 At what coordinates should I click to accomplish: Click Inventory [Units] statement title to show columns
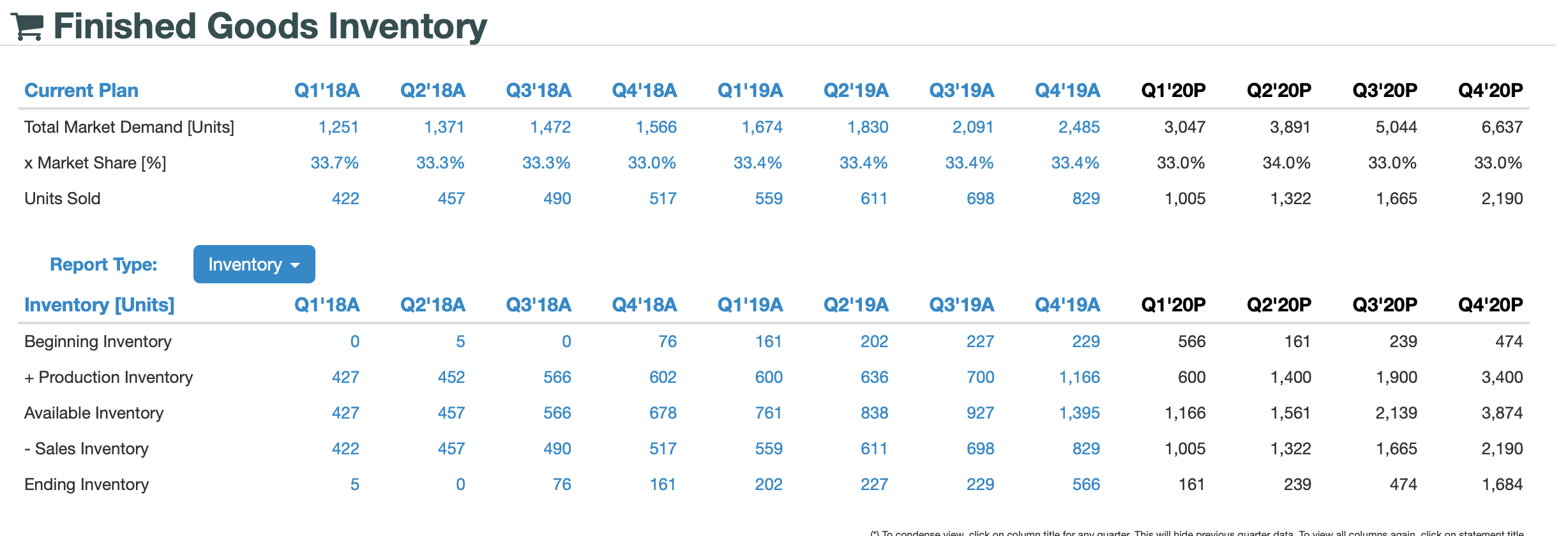coord(98,305)
